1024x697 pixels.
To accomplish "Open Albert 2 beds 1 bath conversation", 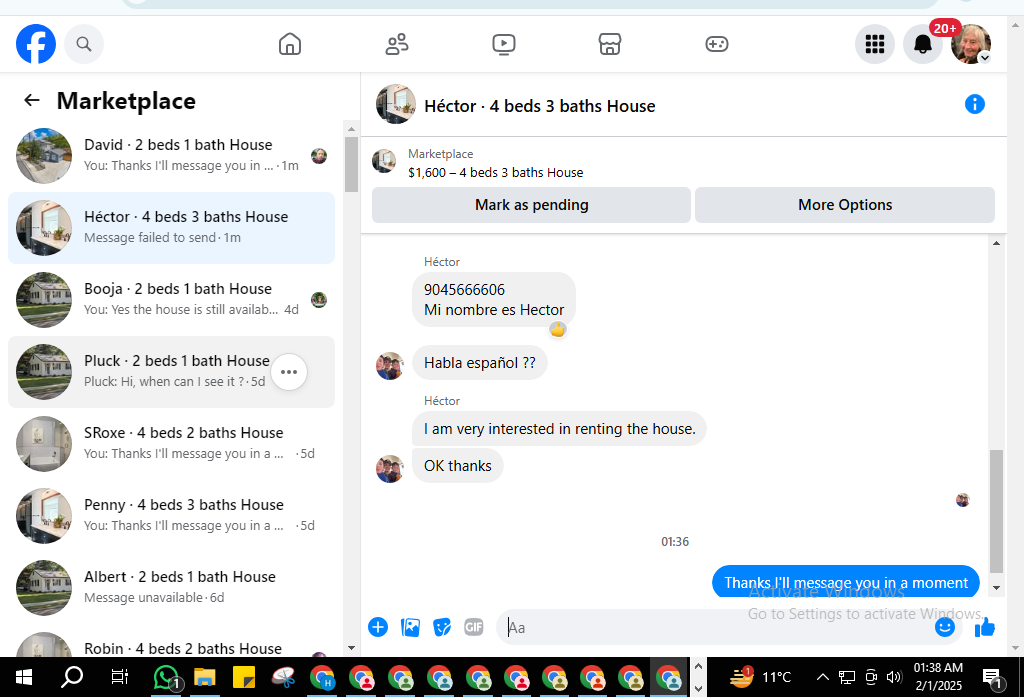I will (171, 587).
